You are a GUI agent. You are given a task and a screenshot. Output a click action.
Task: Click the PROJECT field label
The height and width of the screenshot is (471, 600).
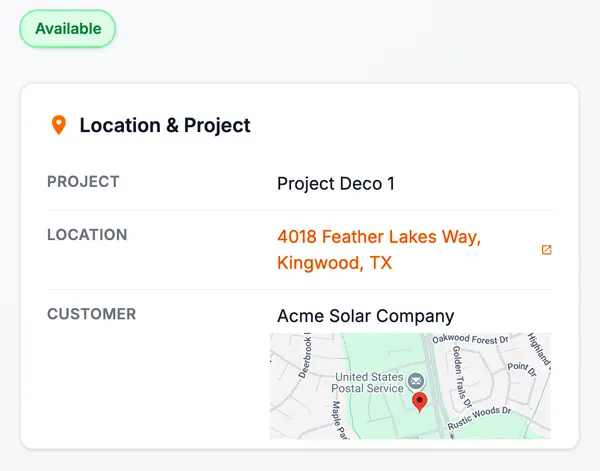point(83,182)
